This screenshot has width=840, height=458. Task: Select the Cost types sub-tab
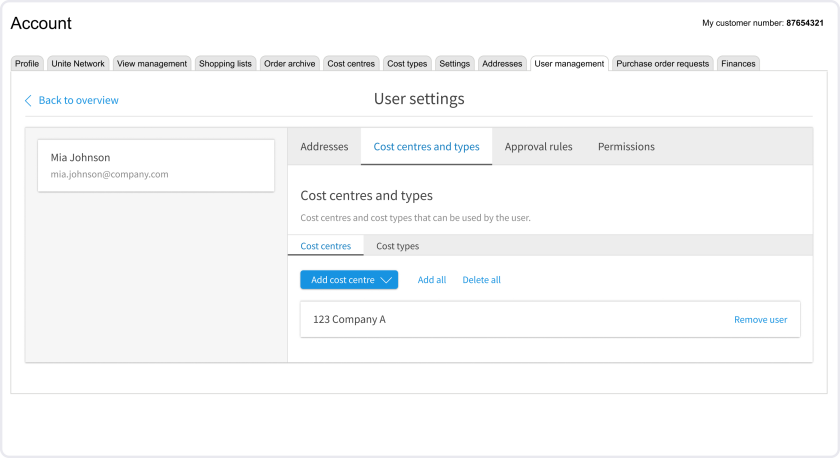(397, 246)
